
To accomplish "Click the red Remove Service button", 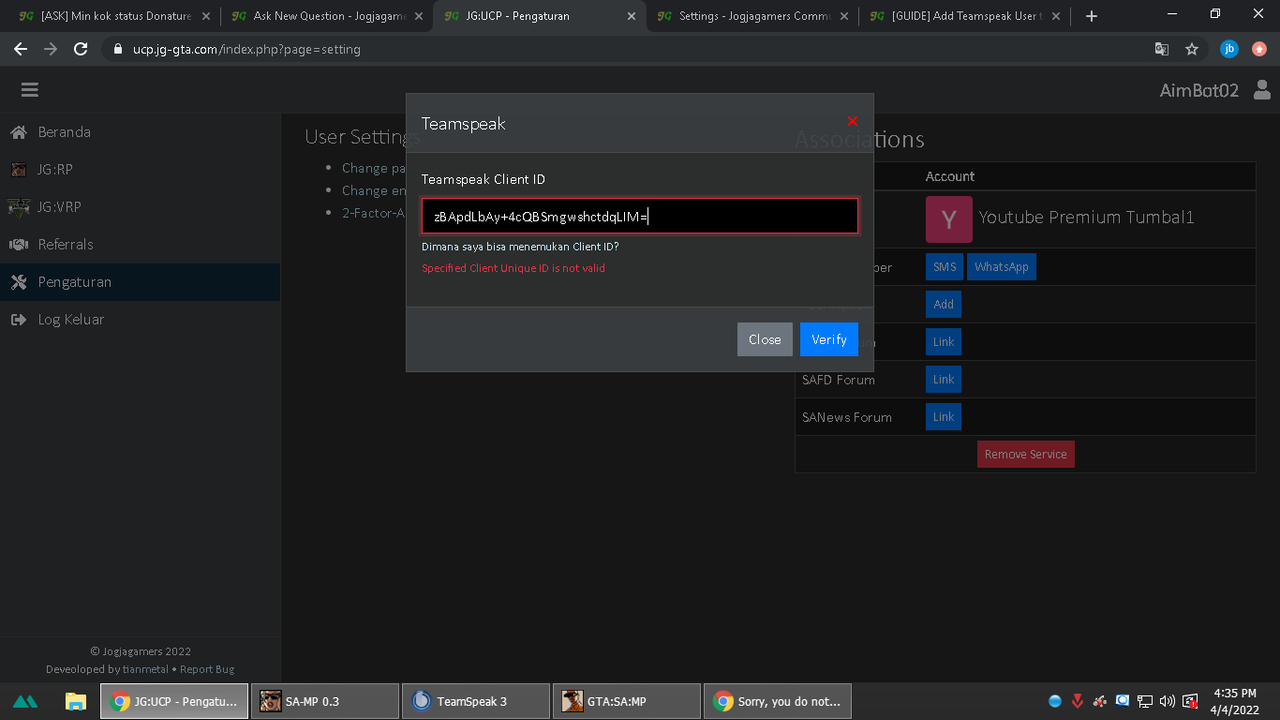I will [x=1026, y=454].
